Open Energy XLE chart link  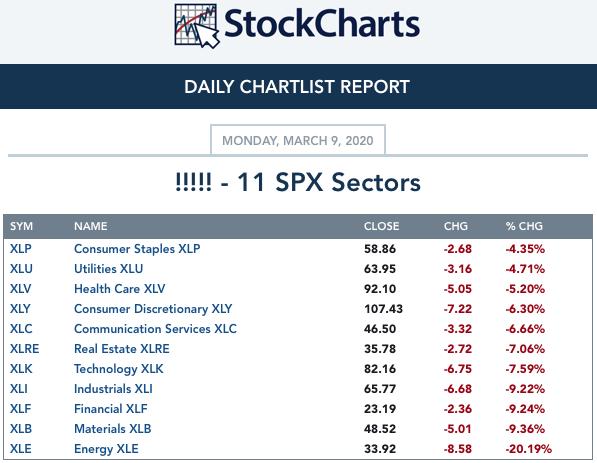(x=106, y=449)
